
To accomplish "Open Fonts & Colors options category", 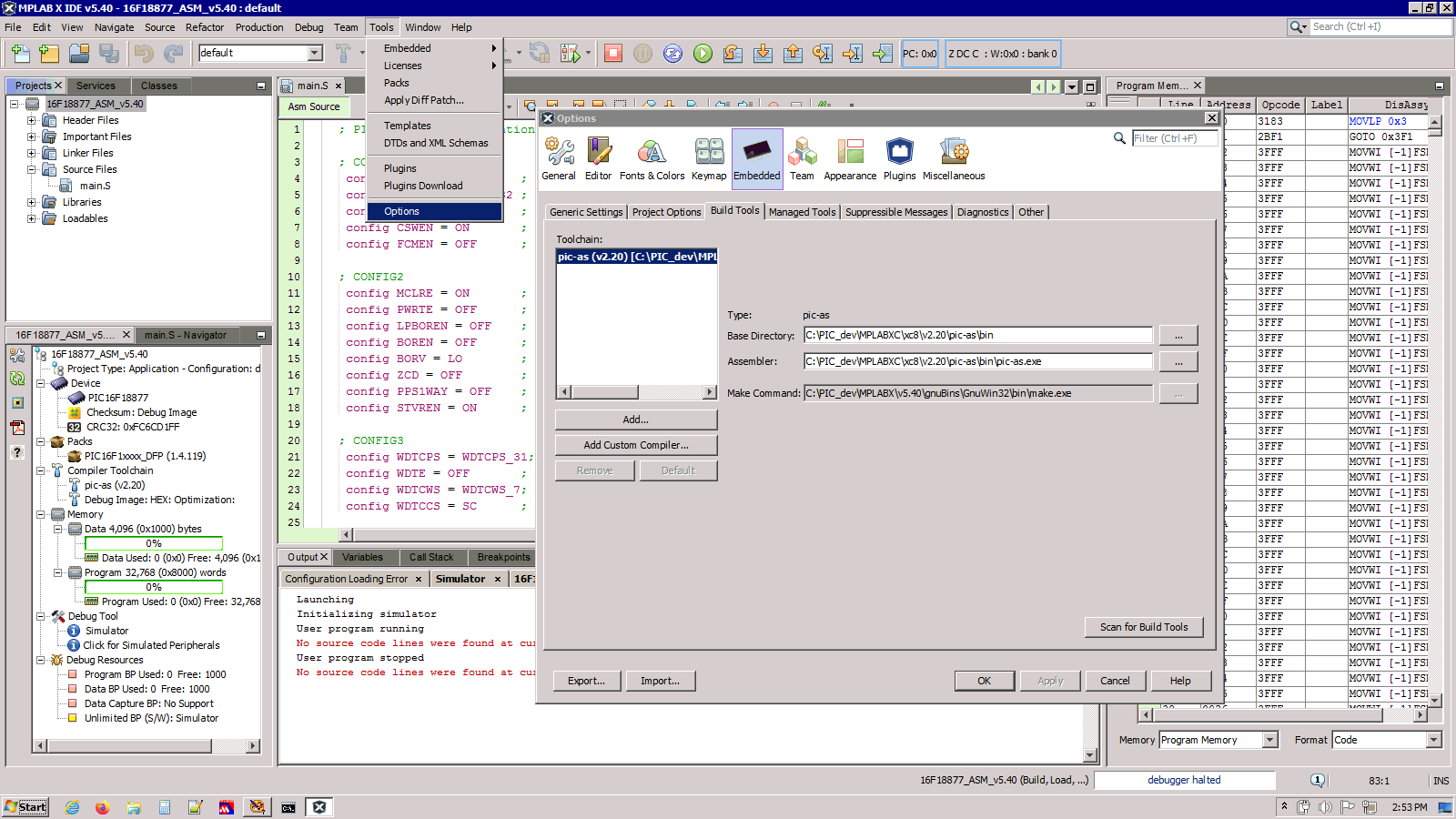I will [652, 159].
